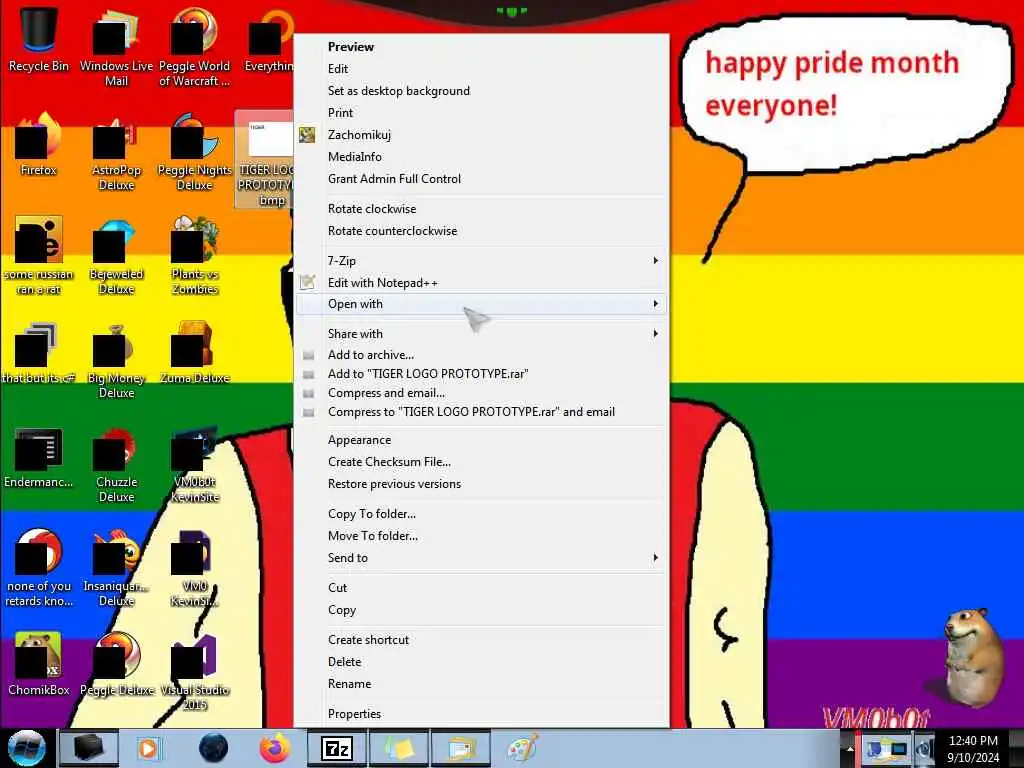Click Copy To folder...
1024x768 pixels.
pos(481,514)
